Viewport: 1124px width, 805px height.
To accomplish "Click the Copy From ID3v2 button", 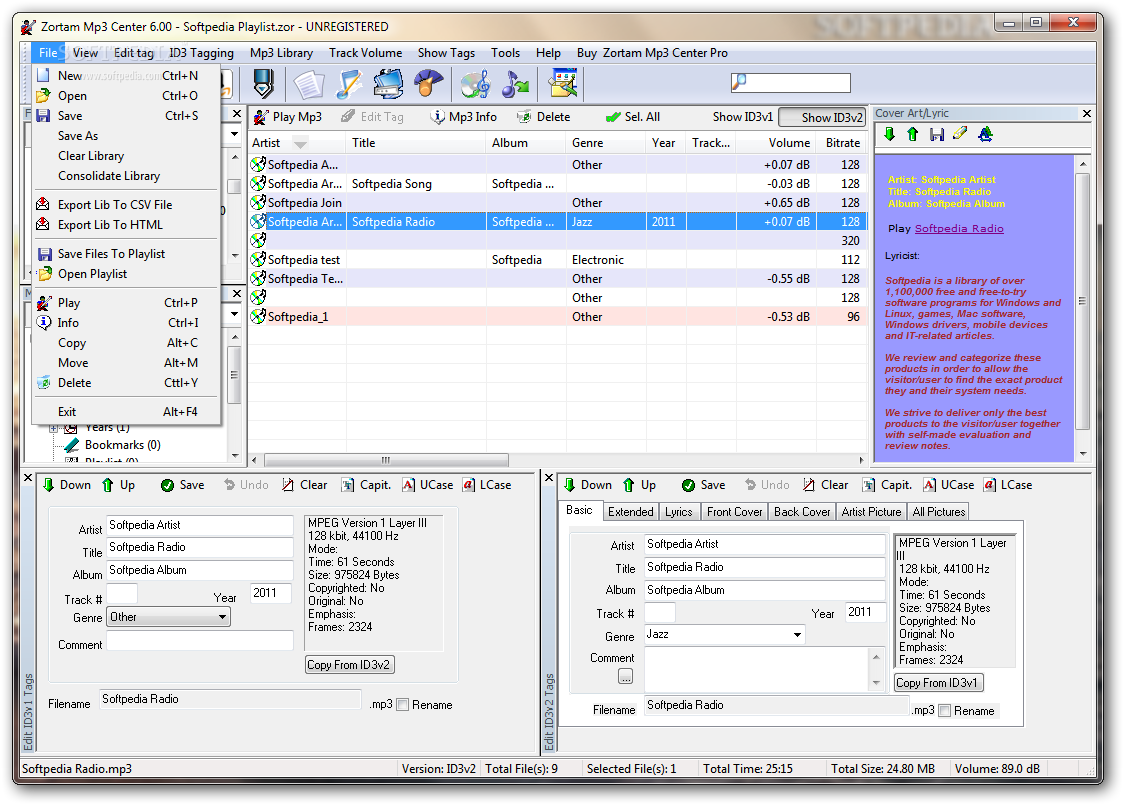I will click(x=349, y=665).
